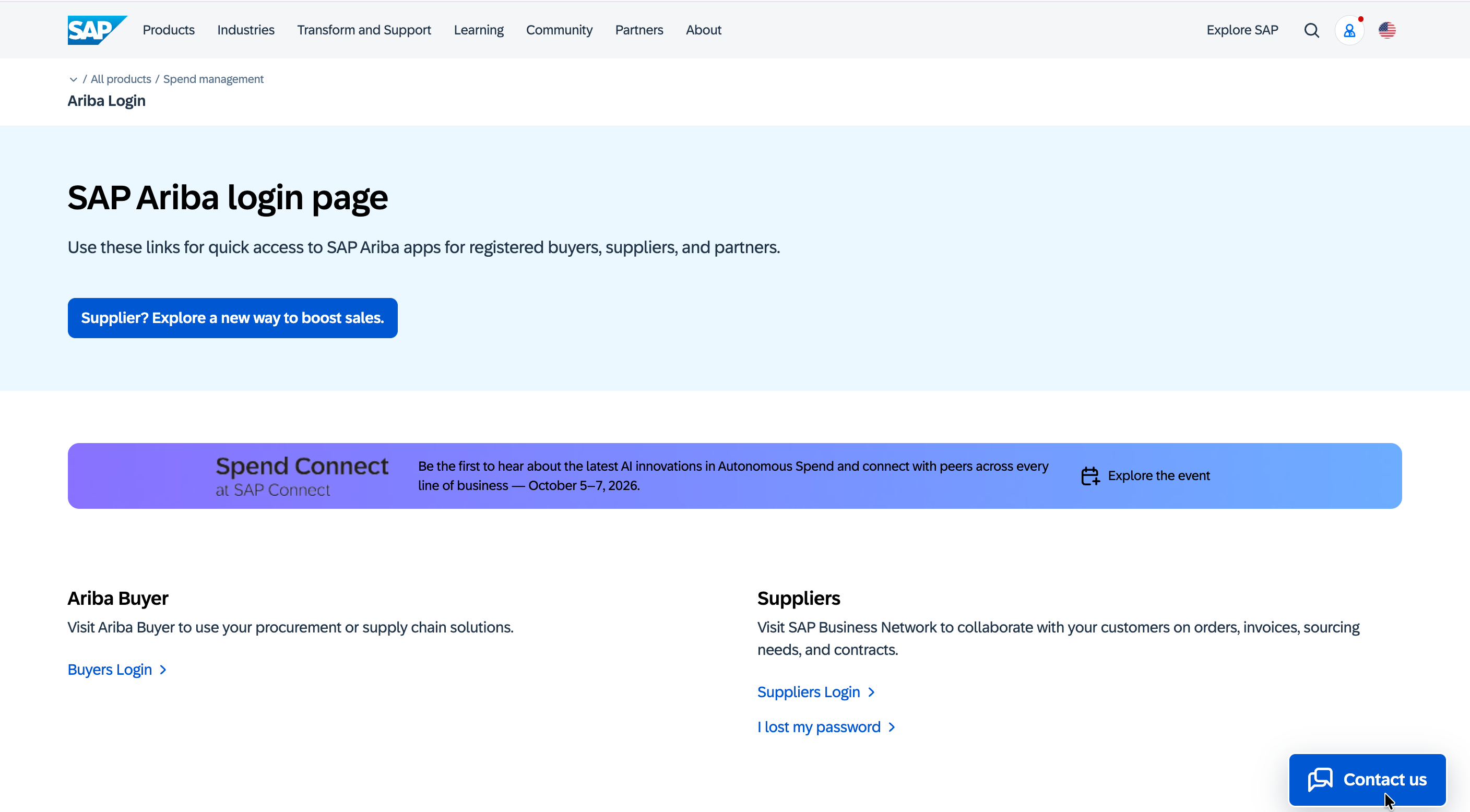Viewport: 1470px width, 812px height.
Task: Open the Learning menu
Action: [x=478, y=30]
